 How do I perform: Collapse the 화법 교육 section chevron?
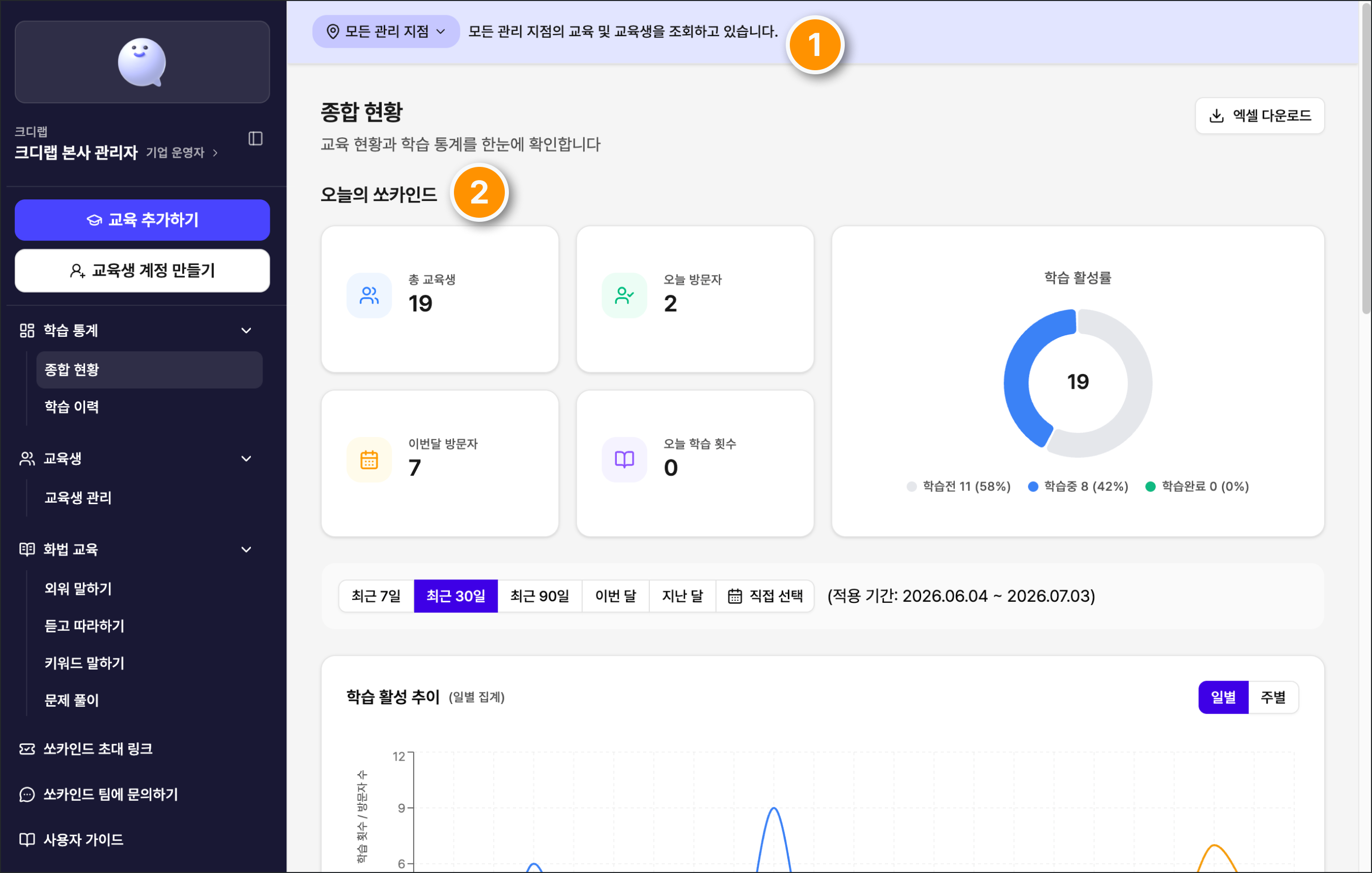tap(246, 549)
